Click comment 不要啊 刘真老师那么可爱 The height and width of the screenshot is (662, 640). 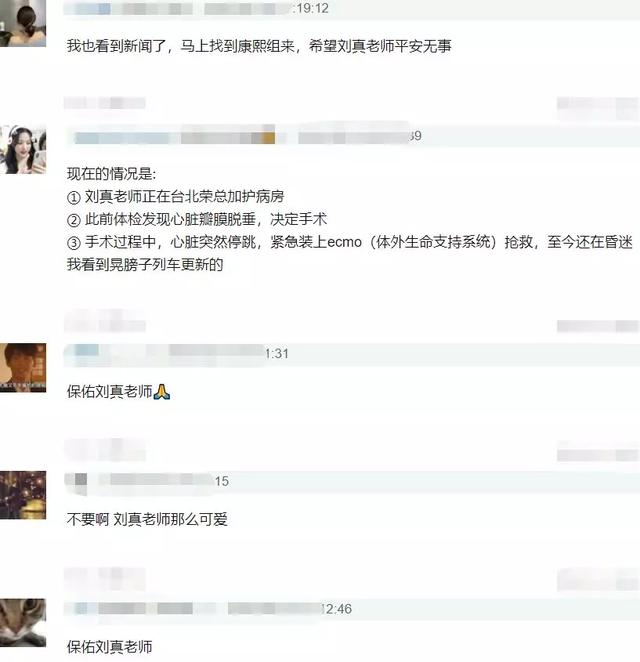click(147, 519)
